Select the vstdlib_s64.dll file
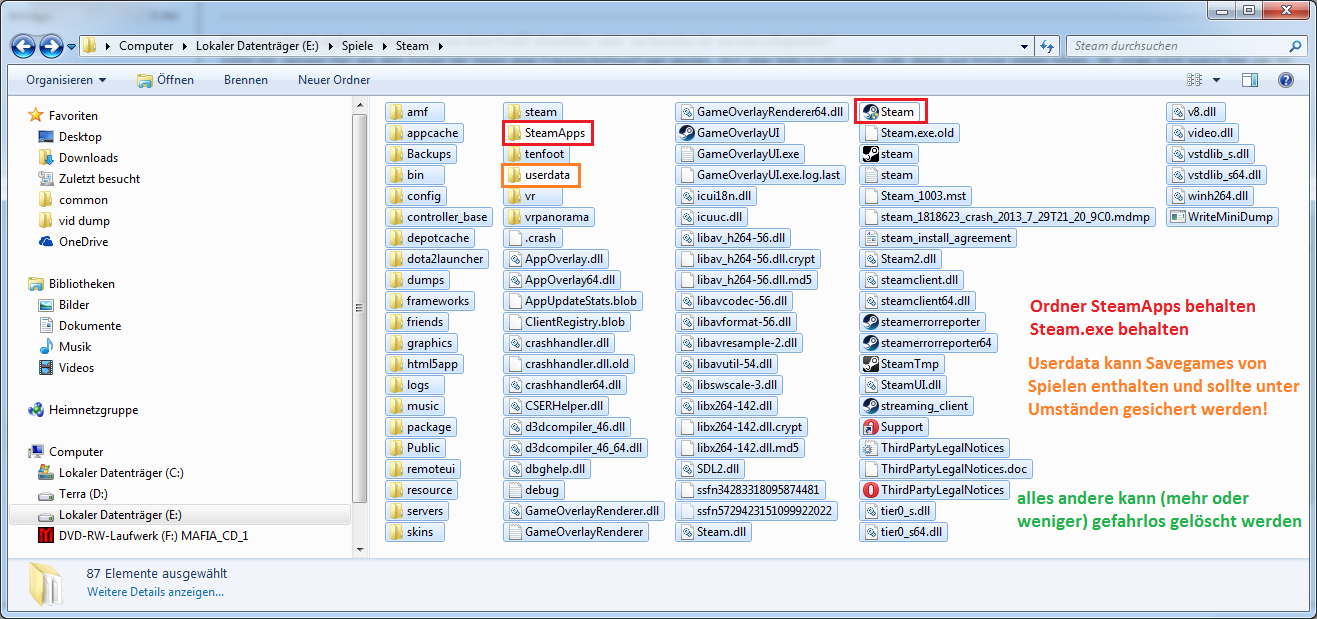Screen dimensions: 1317x619 [x=1216, y=175]
